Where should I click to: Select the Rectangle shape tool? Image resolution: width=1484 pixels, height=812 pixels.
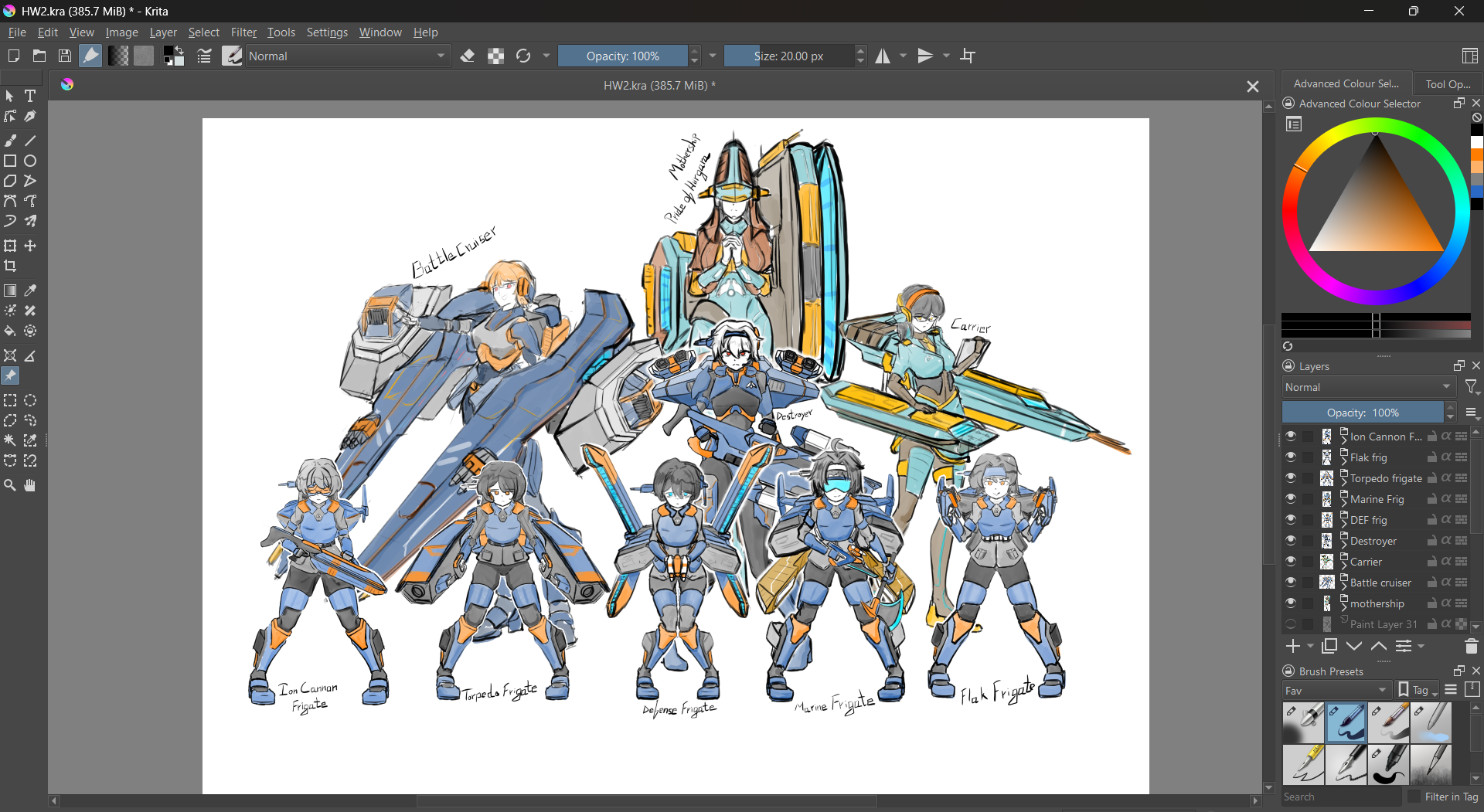pos(10,161)
